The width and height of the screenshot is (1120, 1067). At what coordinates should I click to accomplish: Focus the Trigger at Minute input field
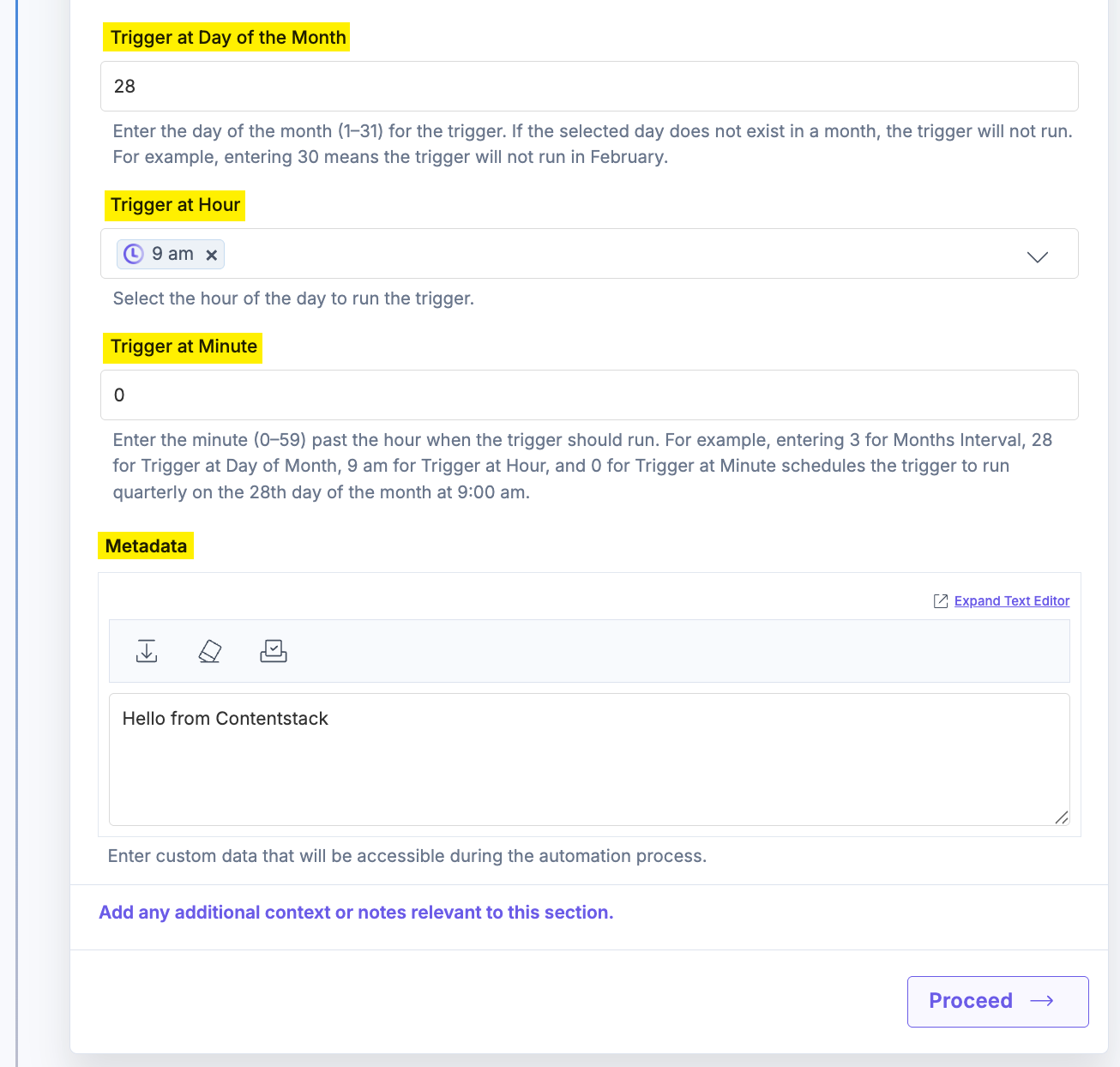coord(589,395)
